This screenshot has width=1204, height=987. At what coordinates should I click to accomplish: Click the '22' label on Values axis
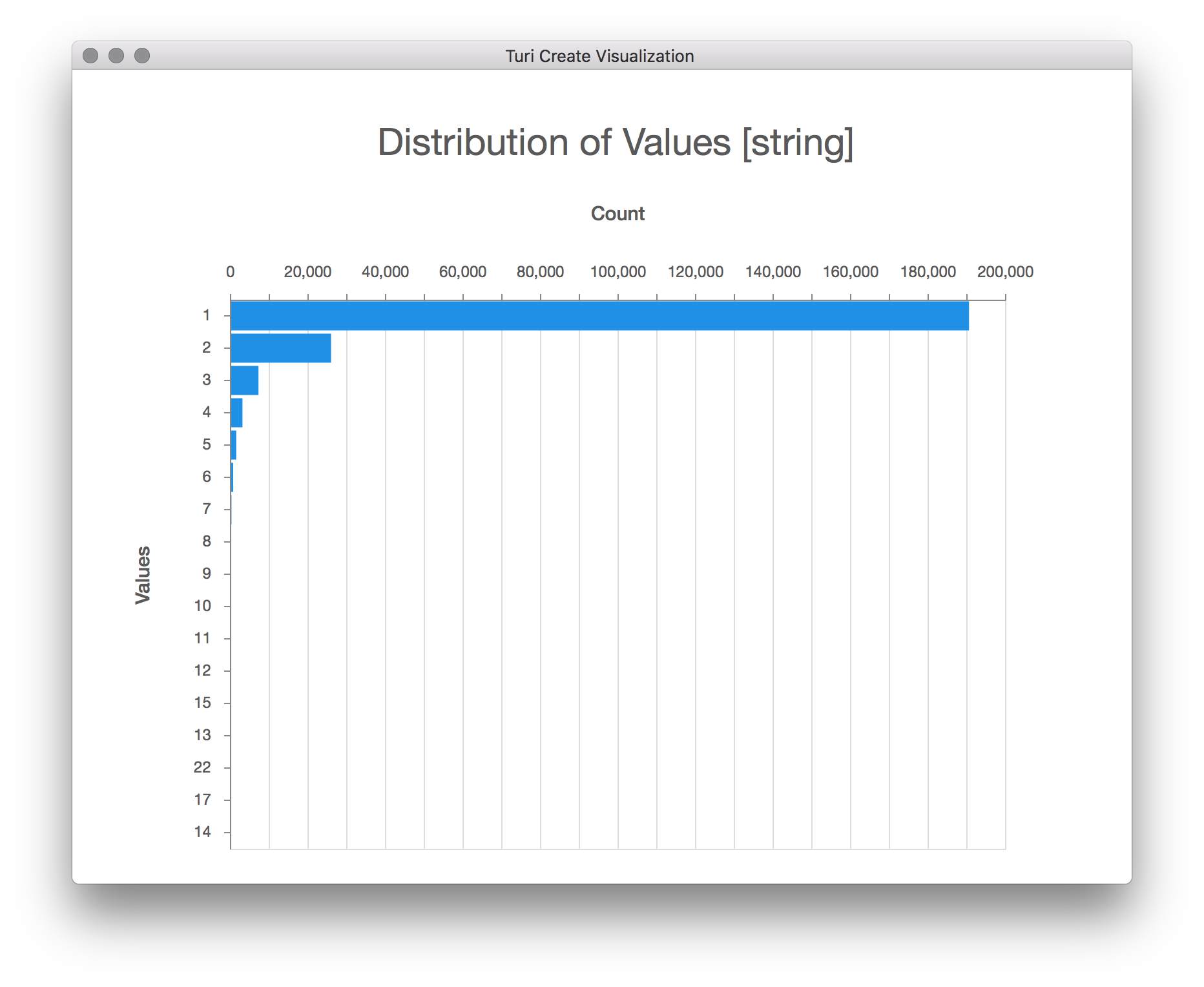pos(202,767)
